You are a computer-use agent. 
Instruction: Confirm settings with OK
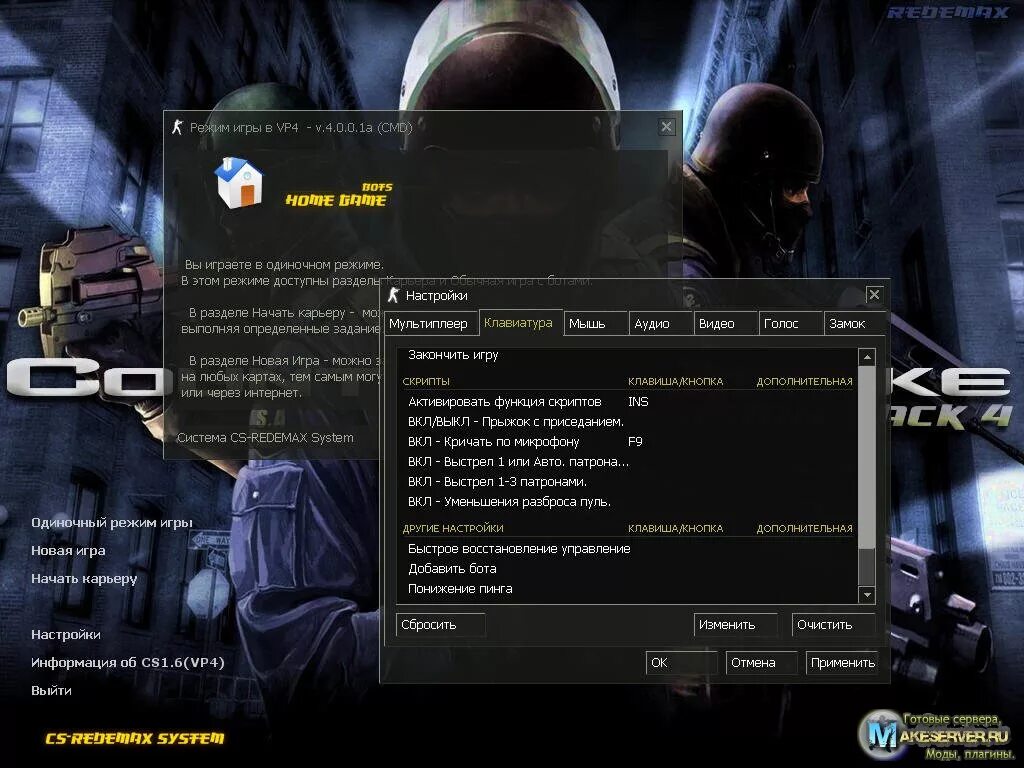[681, 663]
